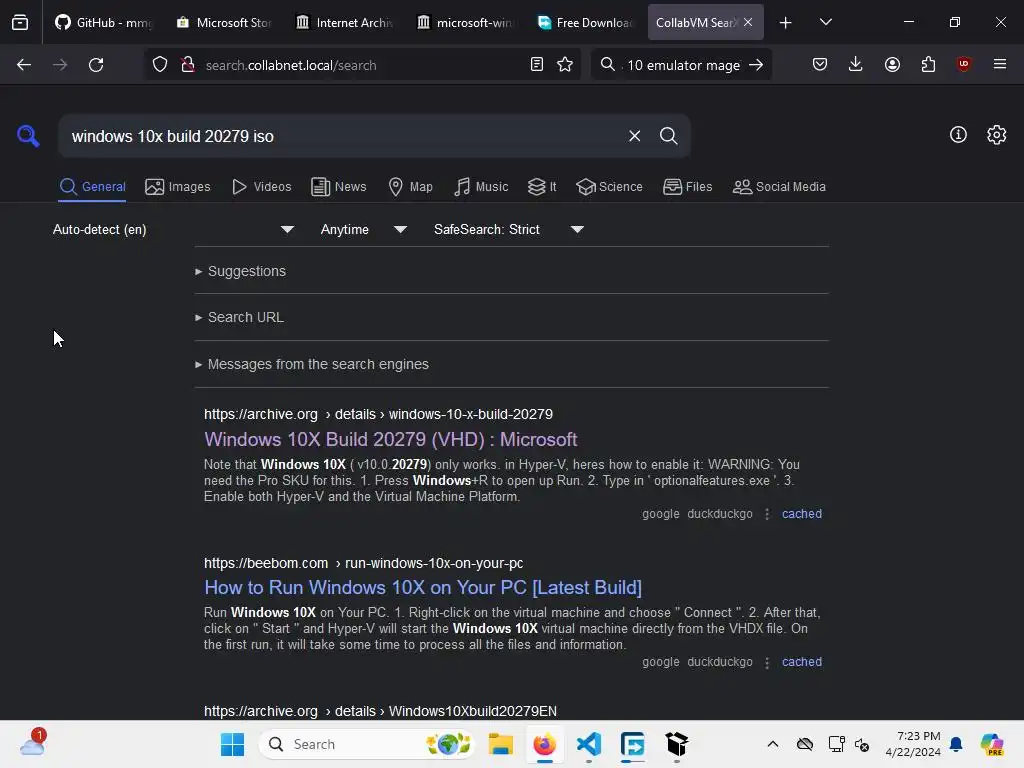
Task: Open Copilot preview icon on taskbar
Action: point(991,744)
